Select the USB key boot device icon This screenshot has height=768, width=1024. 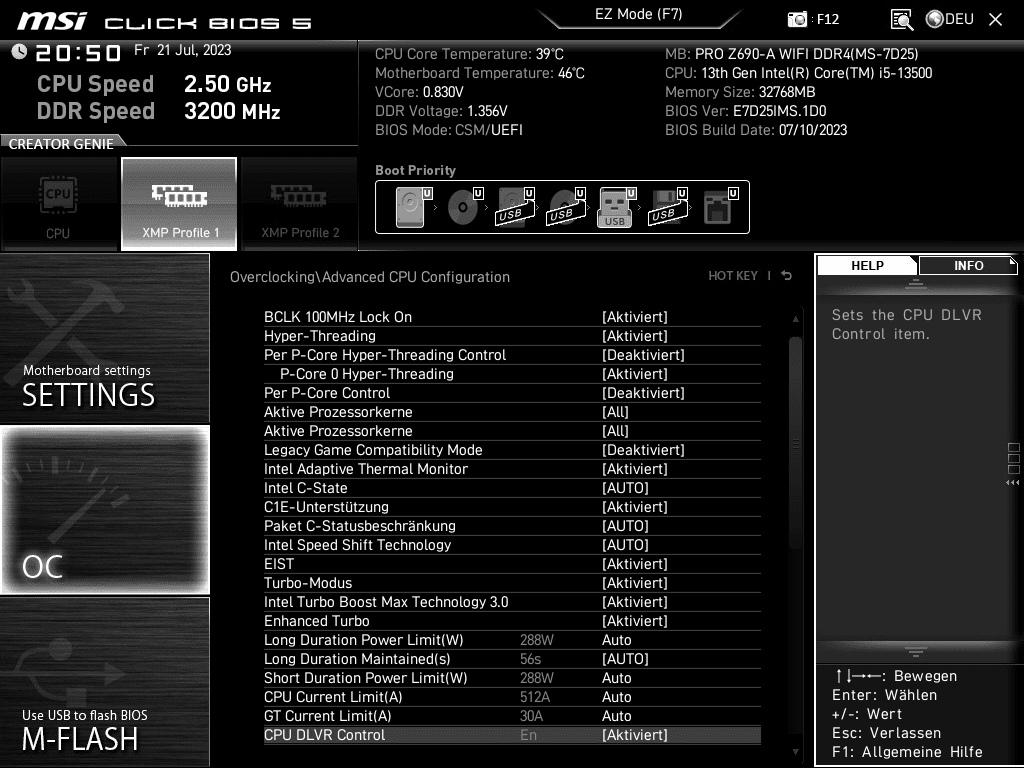coord(616,207)
